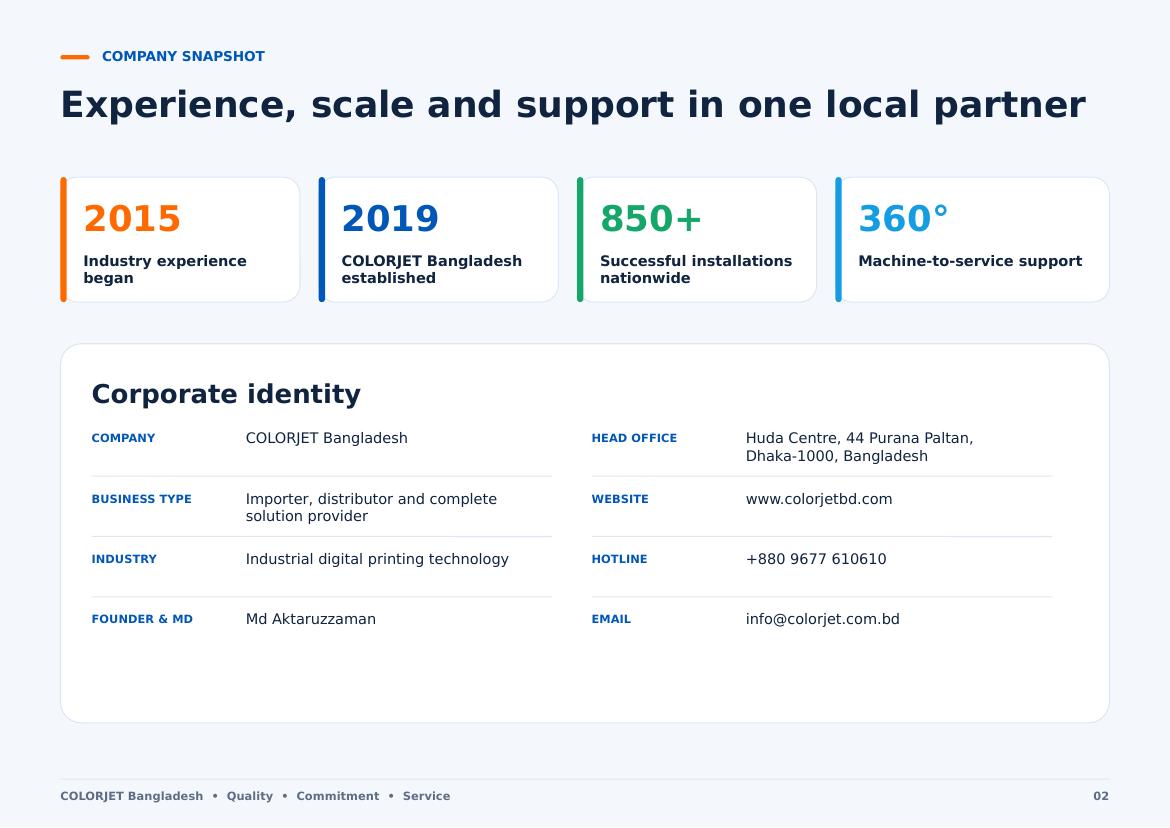
Task: Select 'COLORJET Bangladesh established' caption
Action: 431,269
